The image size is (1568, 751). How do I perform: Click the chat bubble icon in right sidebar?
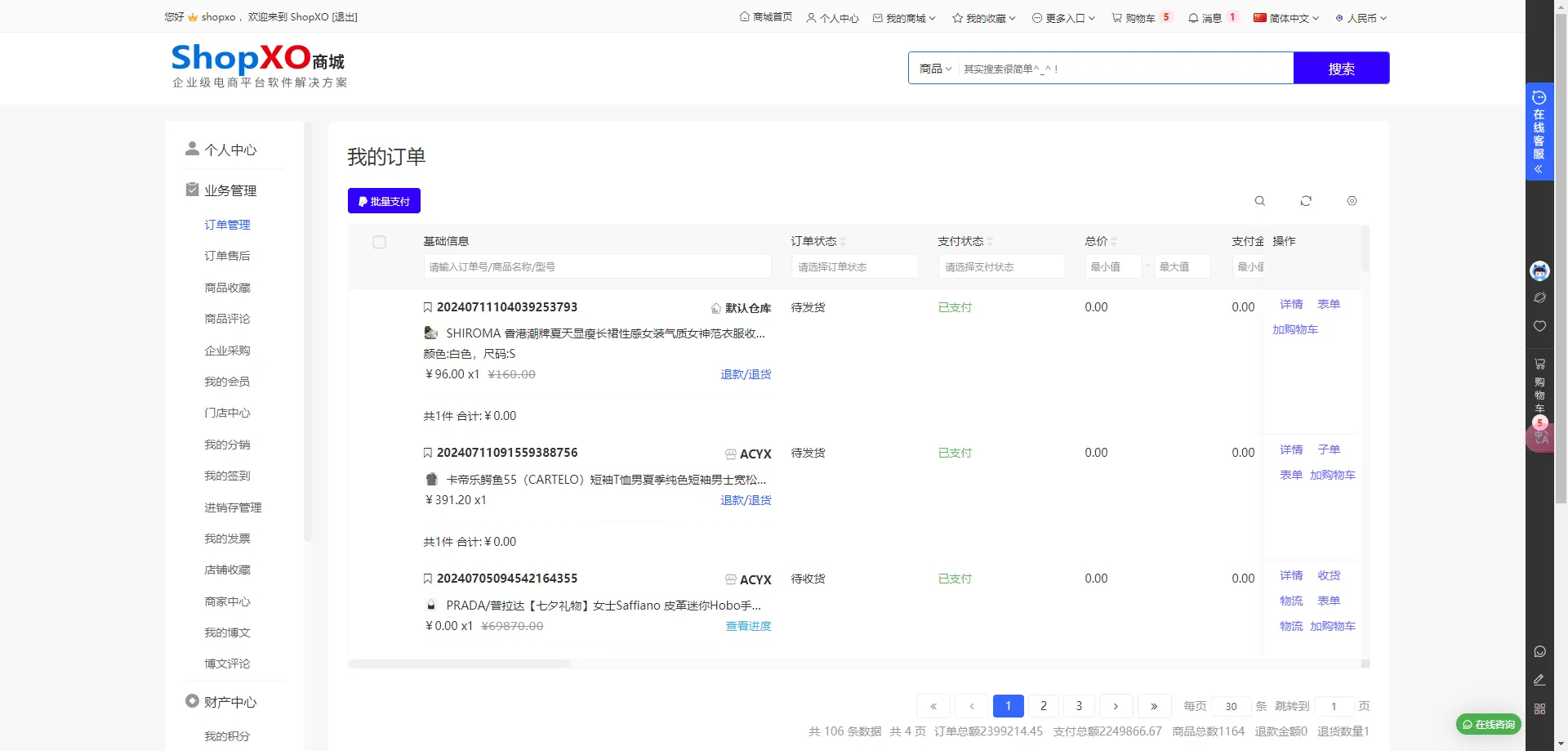pyautogui.click(x=1539, y=651)
